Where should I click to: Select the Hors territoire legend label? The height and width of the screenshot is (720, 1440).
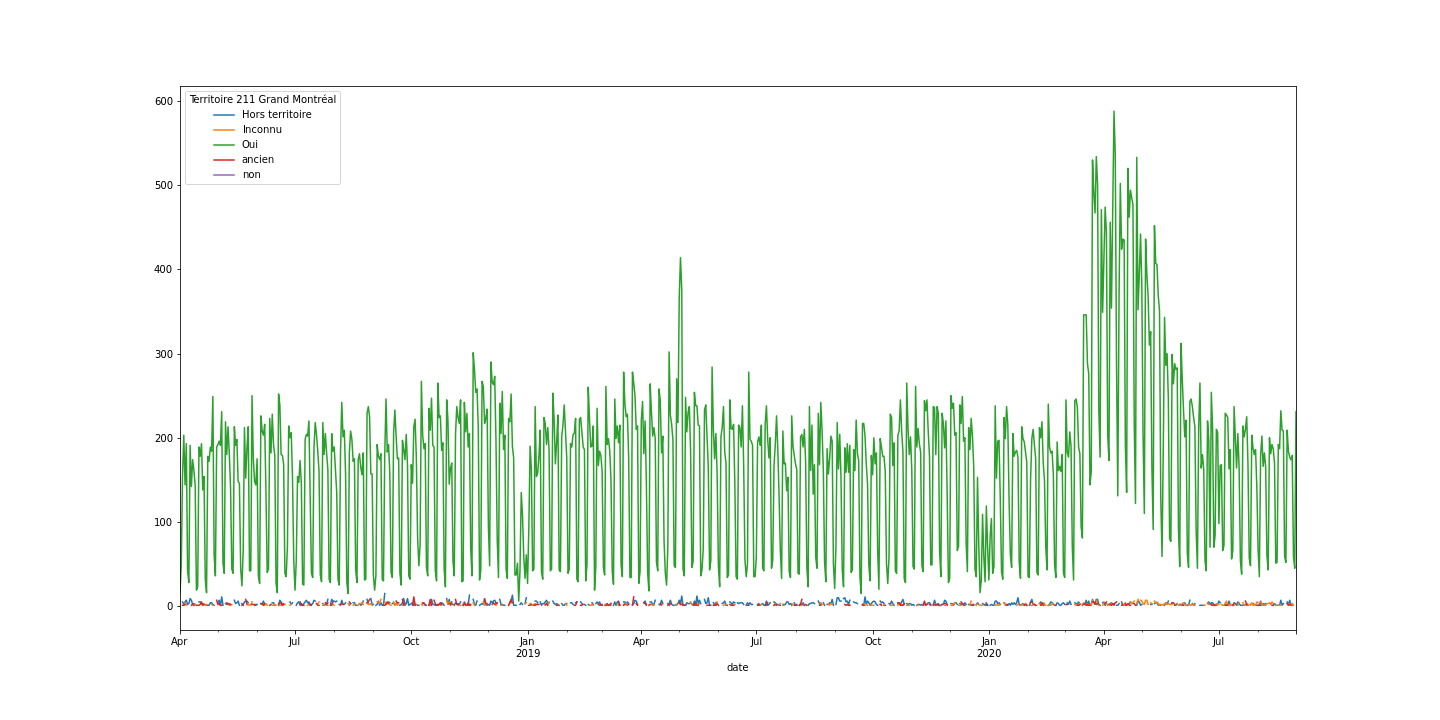pos(277,115)
